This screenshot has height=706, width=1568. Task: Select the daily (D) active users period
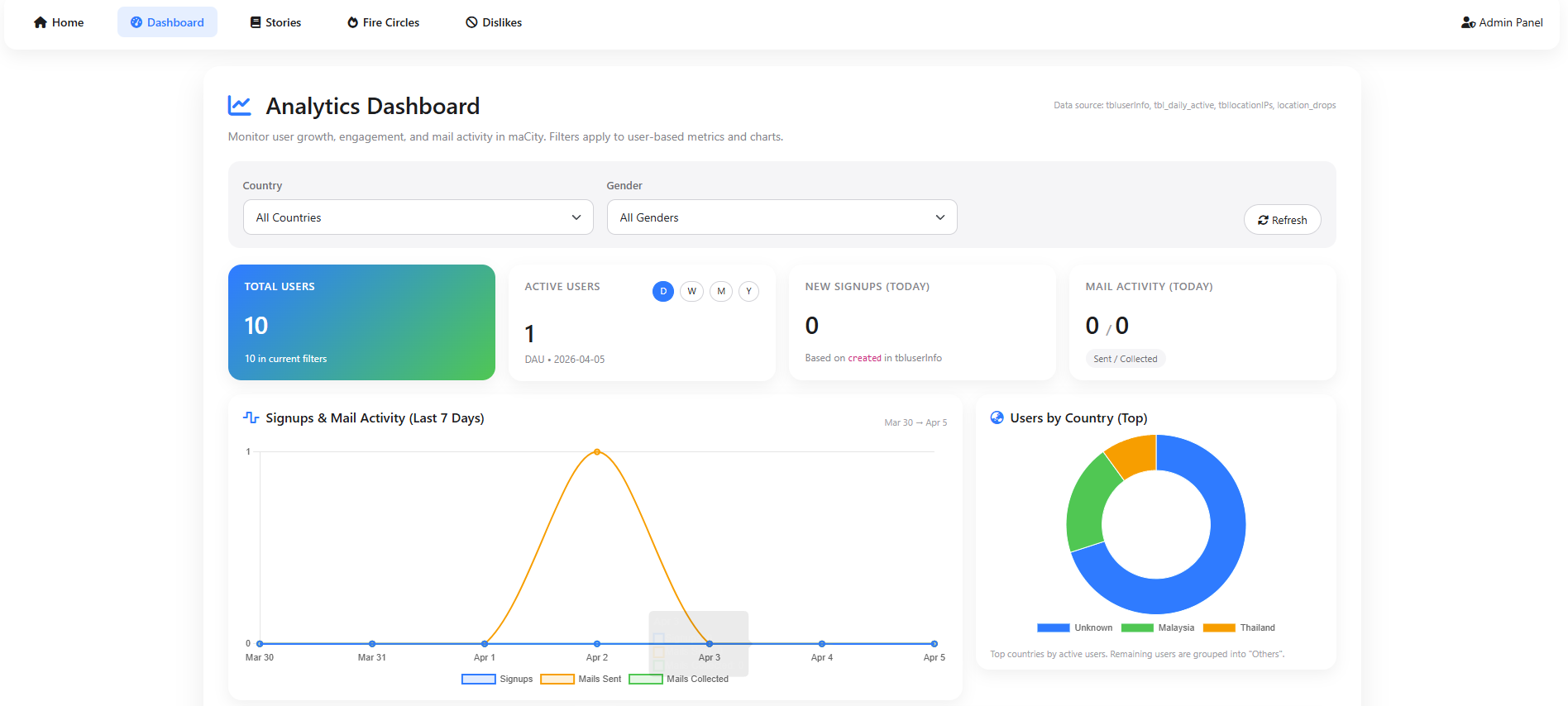[662, 291]
